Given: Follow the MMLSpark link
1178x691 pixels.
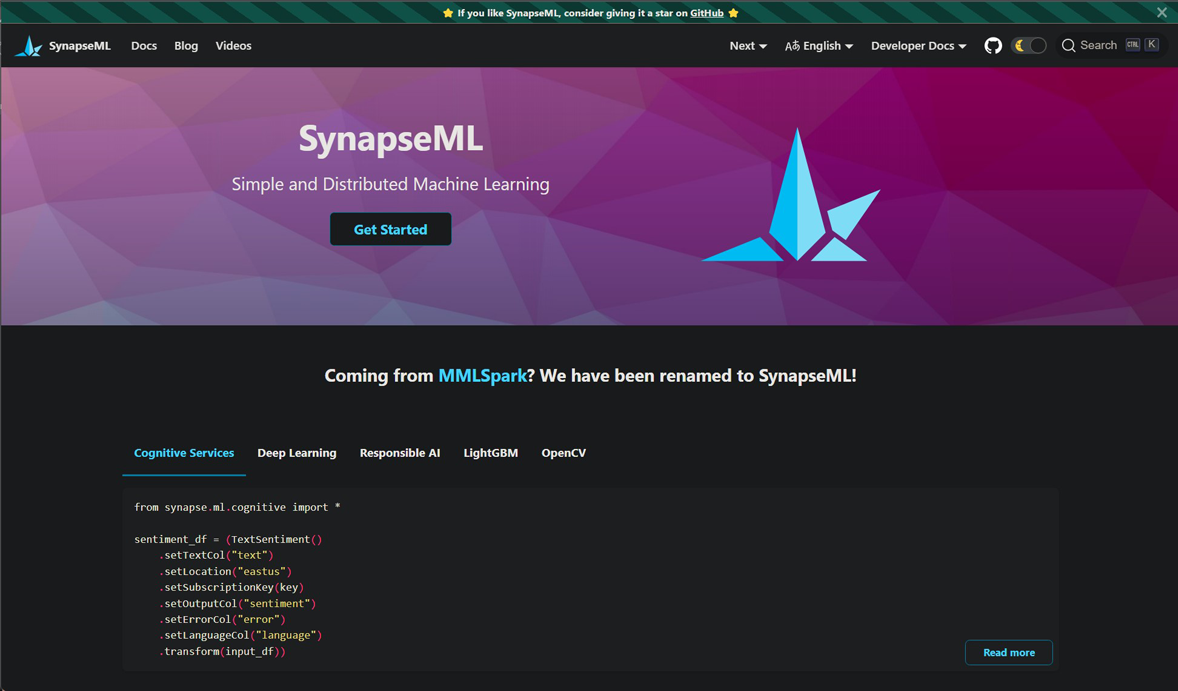Looking at the screenshot, I should point(482,376).
